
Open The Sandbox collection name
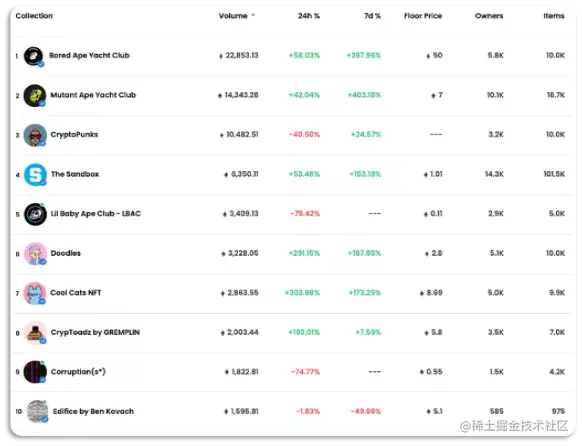point(75,174)
